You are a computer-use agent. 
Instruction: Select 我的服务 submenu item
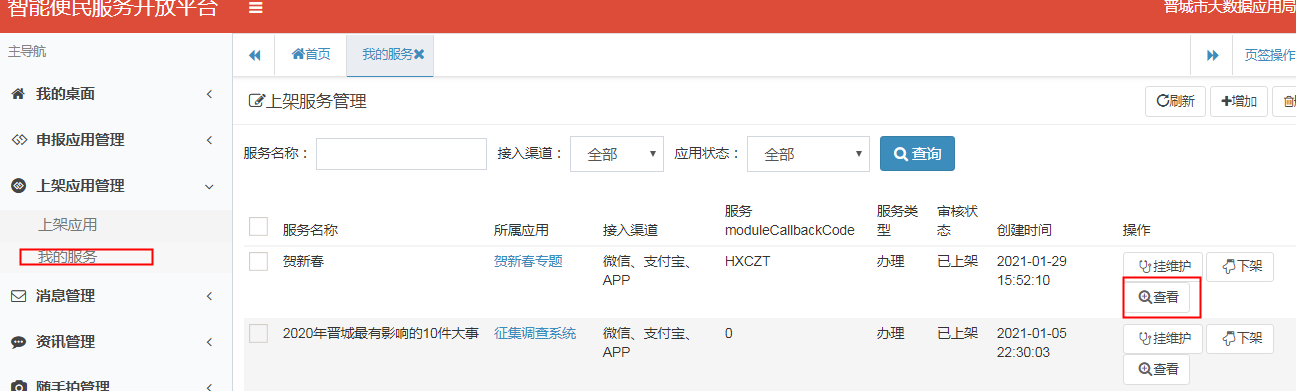(x=68, y=257)
